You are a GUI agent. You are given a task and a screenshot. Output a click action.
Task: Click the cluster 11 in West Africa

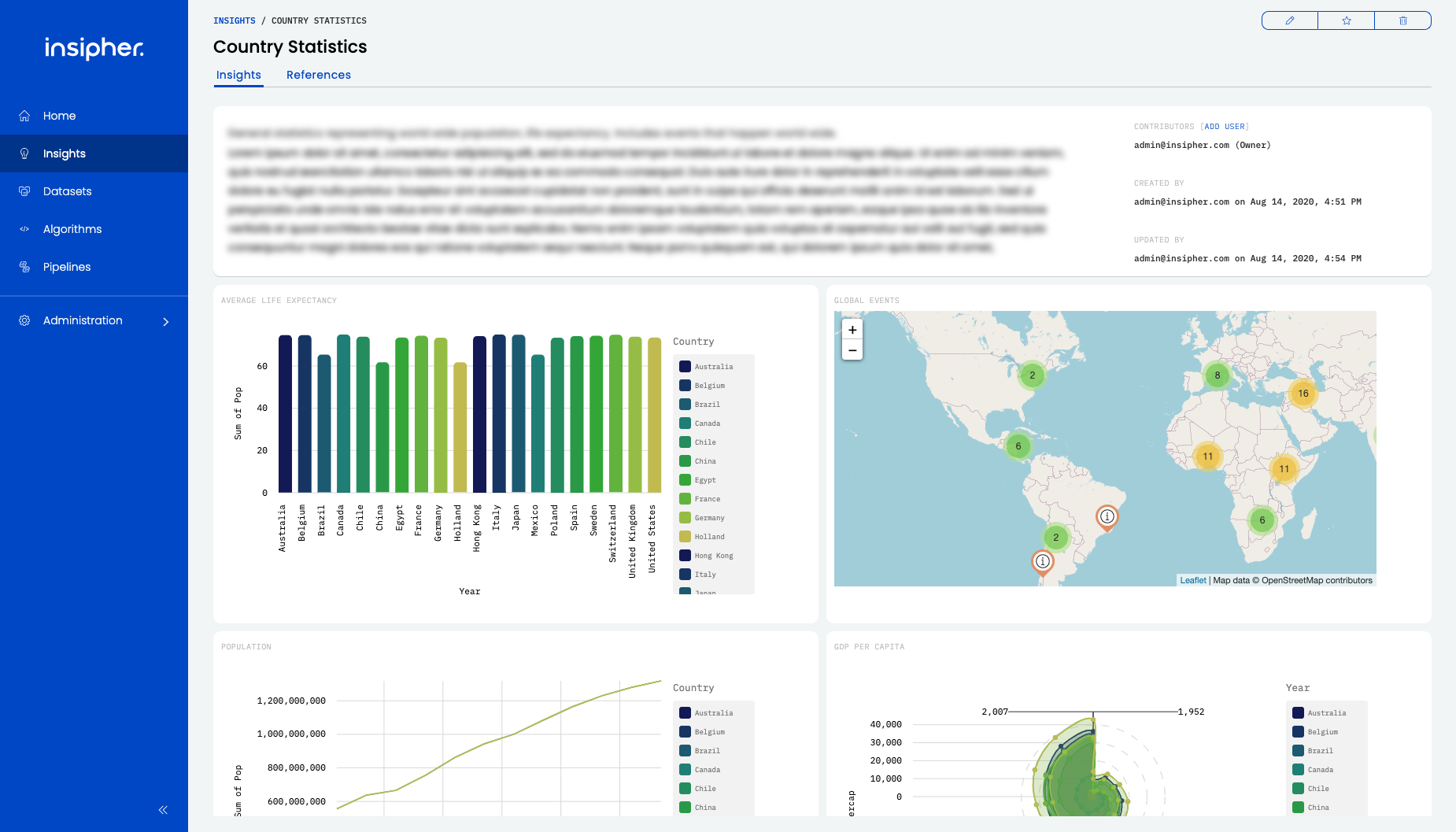click(1208, 457)
